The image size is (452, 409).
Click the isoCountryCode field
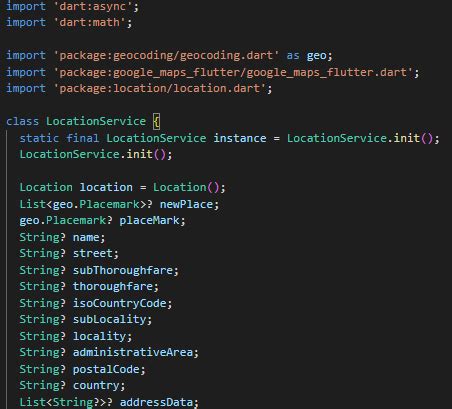(x=119, y=303)
